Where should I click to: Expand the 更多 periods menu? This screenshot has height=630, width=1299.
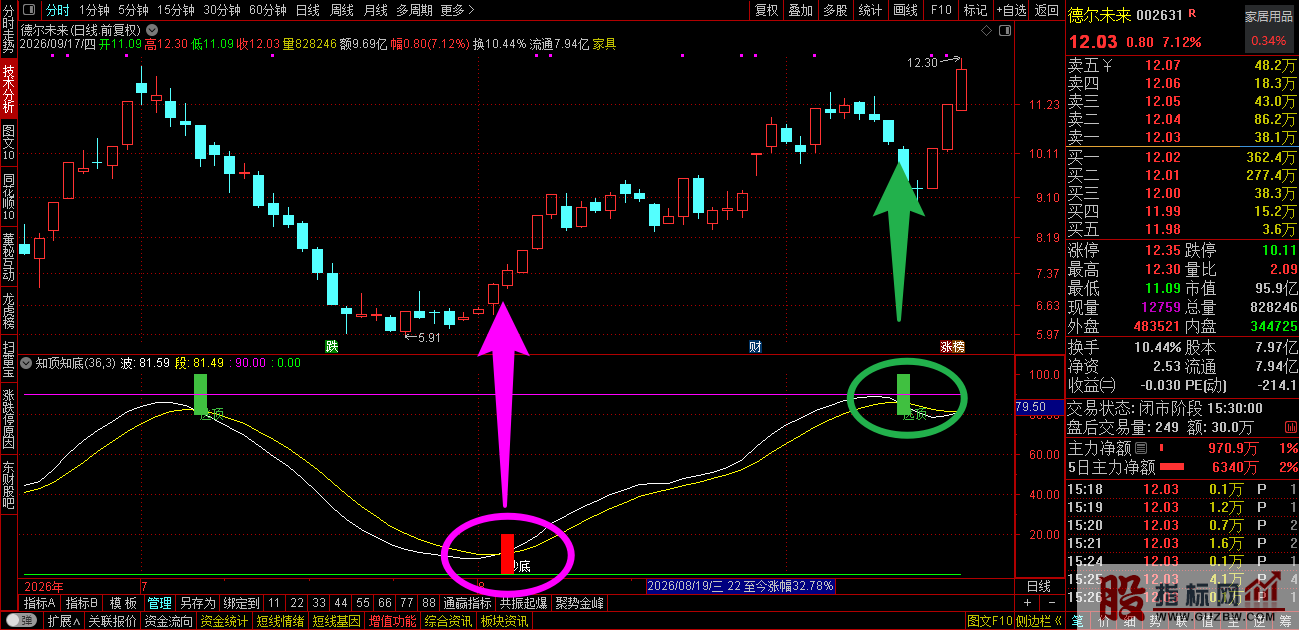point(457,10)
